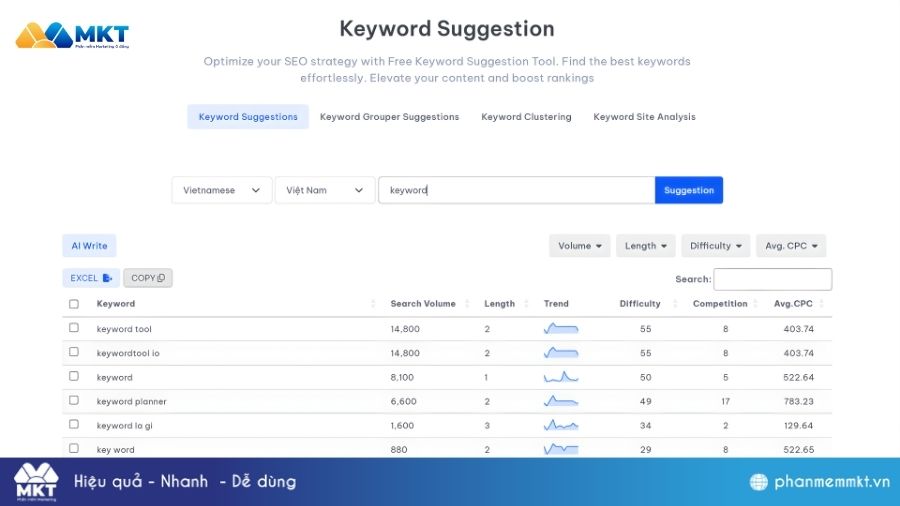Click the copy icon on COPY button
Viewport: 900px width, 506px height.
click(161, 278)
